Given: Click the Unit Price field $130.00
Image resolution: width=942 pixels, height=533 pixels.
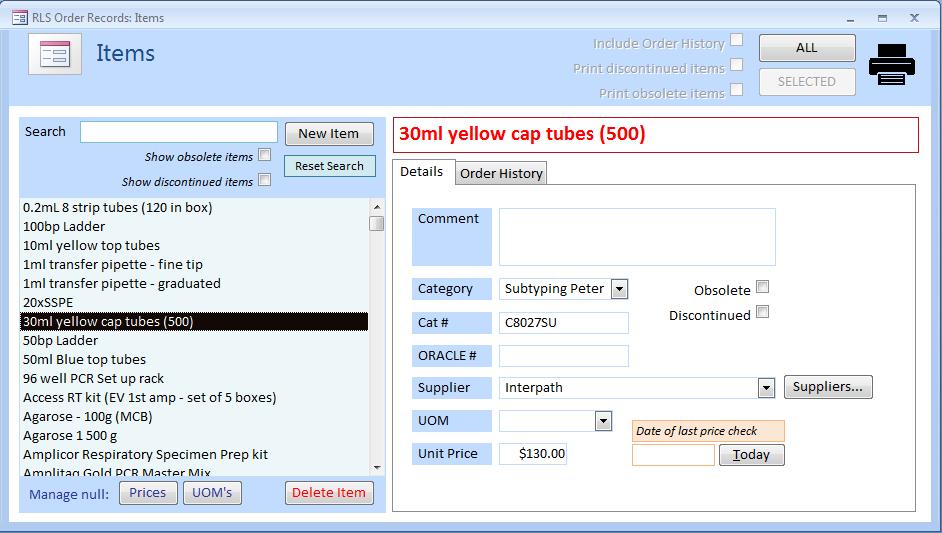Looking at the screenshot, I should pyautogui.click(x=533, y=454).
